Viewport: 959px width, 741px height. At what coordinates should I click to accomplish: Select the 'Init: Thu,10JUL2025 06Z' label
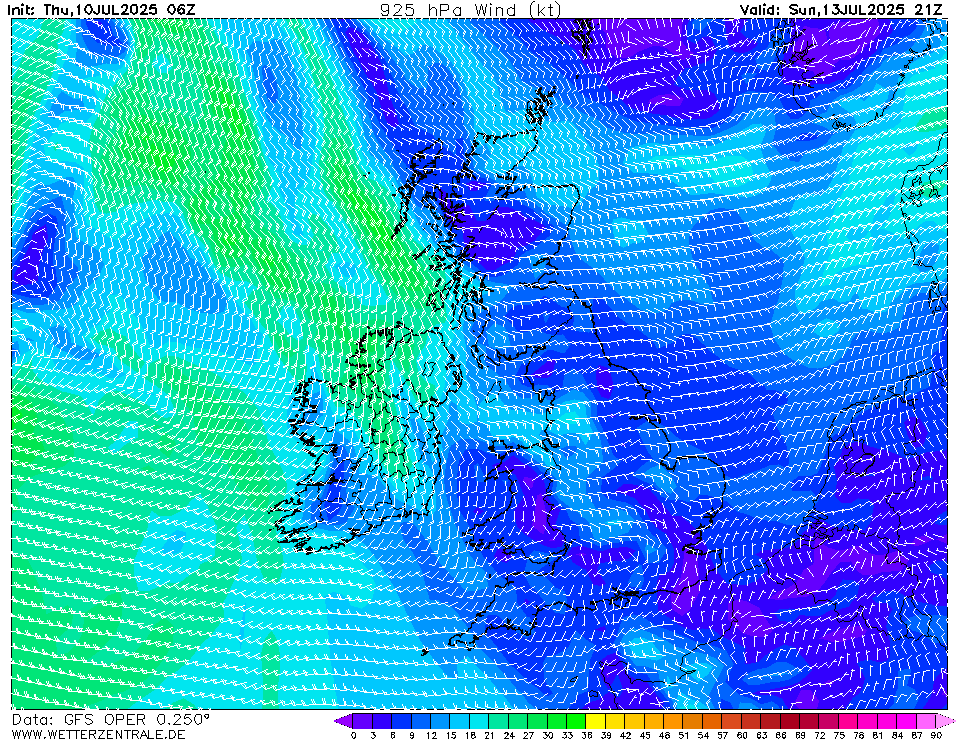coord(102,10)
